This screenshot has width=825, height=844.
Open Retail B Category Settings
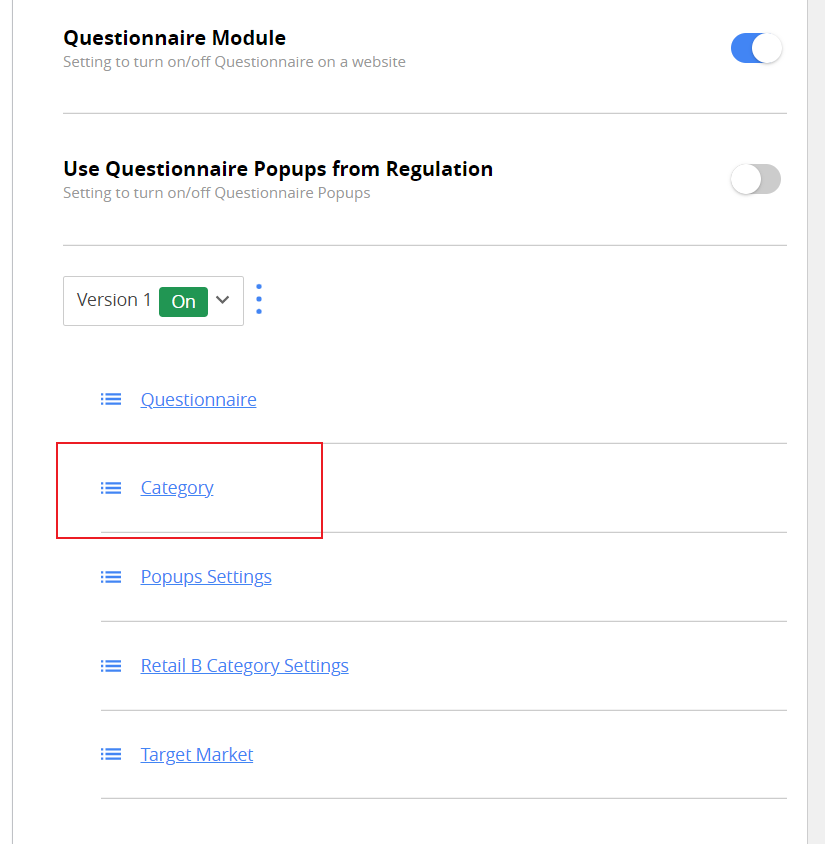pos(244,665)
